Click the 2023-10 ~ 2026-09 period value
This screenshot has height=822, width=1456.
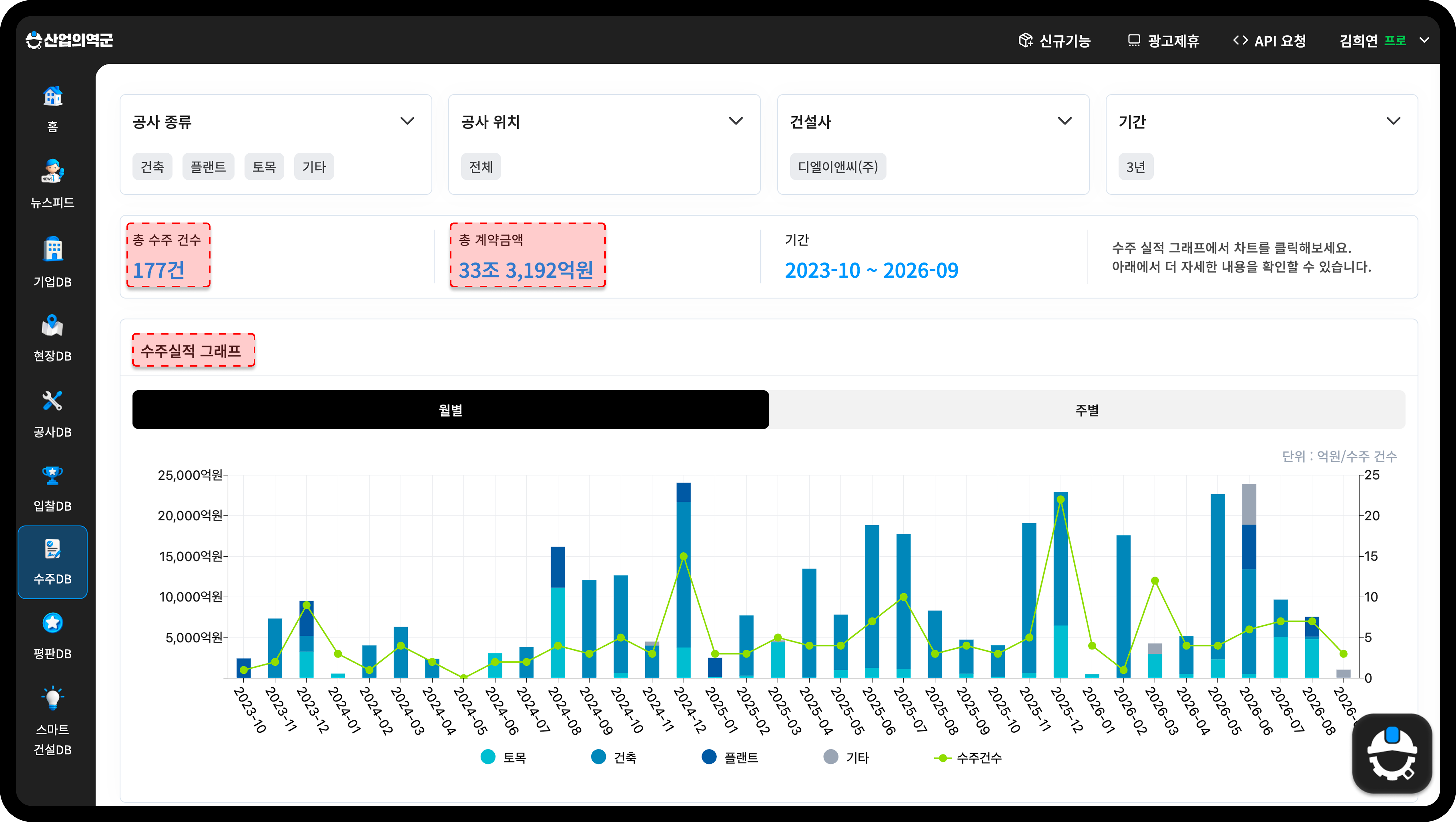click(872, 270)
